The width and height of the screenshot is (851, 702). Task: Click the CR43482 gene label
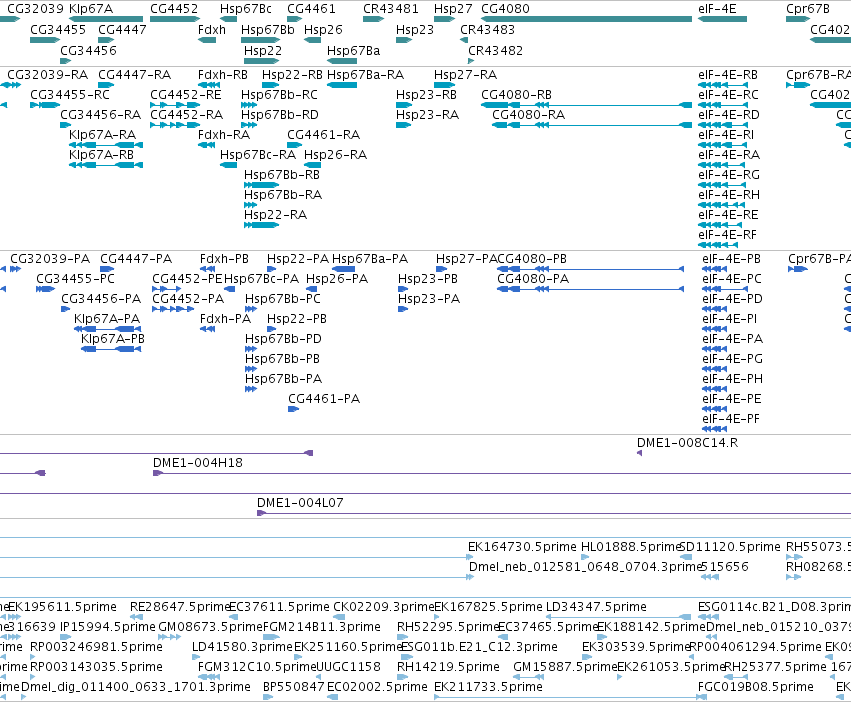(495, 50)
